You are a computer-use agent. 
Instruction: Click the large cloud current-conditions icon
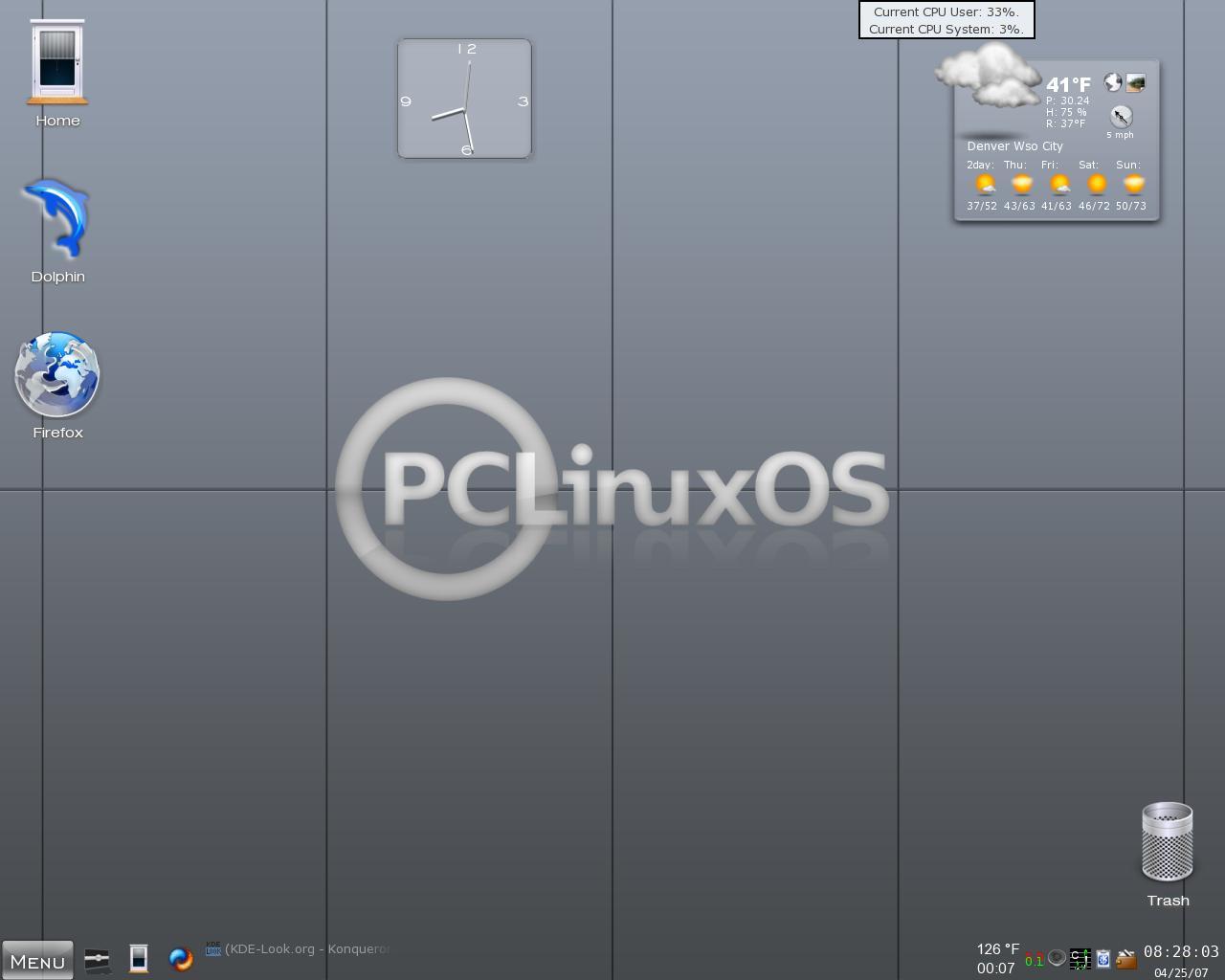coord(989,77)
